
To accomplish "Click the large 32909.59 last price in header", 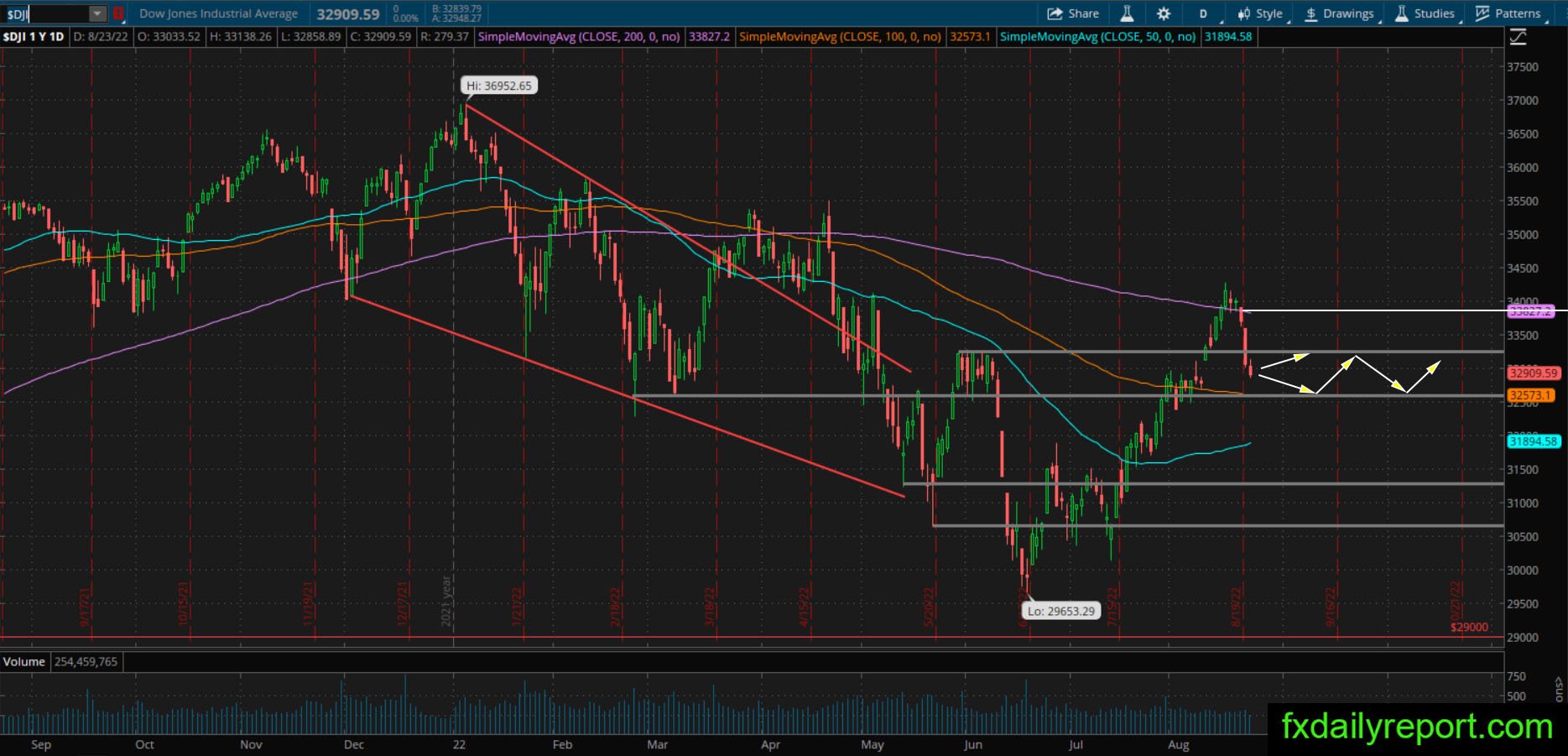I will (x=348, y=13).
